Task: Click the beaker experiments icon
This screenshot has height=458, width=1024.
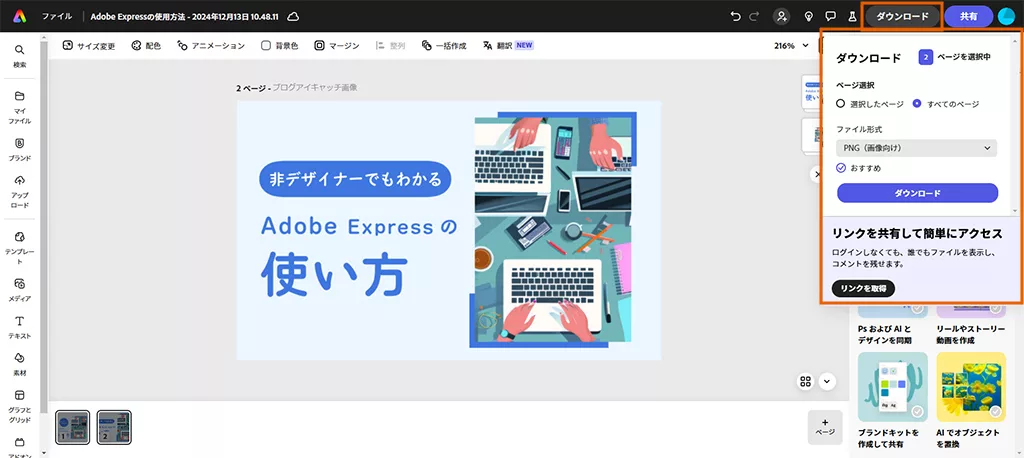Action: point(852,16)
